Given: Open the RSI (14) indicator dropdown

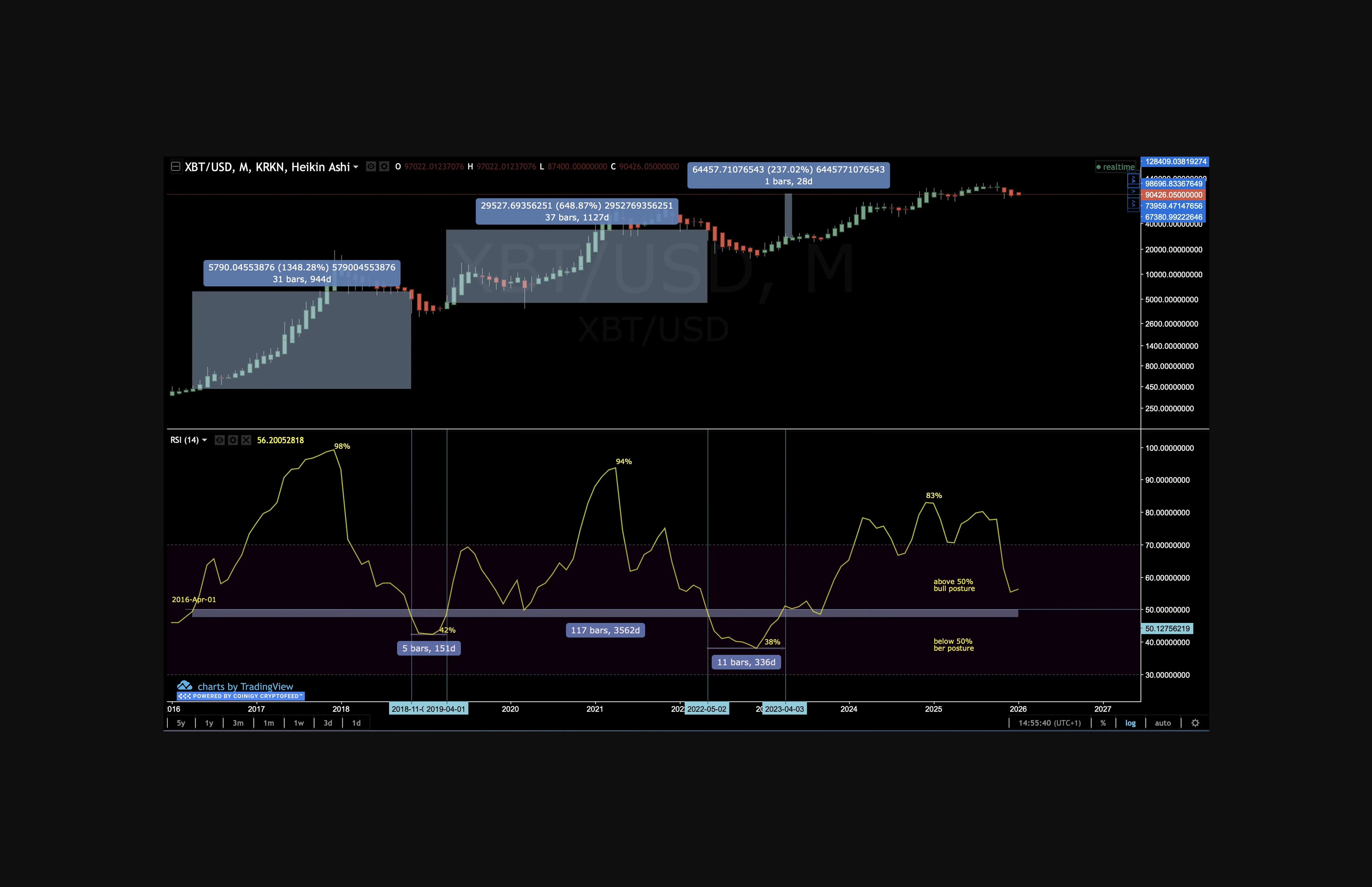Looking at the screenshot, I should pos(204,440).
